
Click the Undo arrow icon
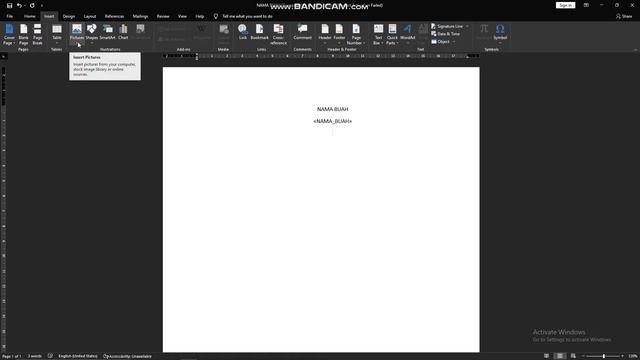[x=19, y=6]
